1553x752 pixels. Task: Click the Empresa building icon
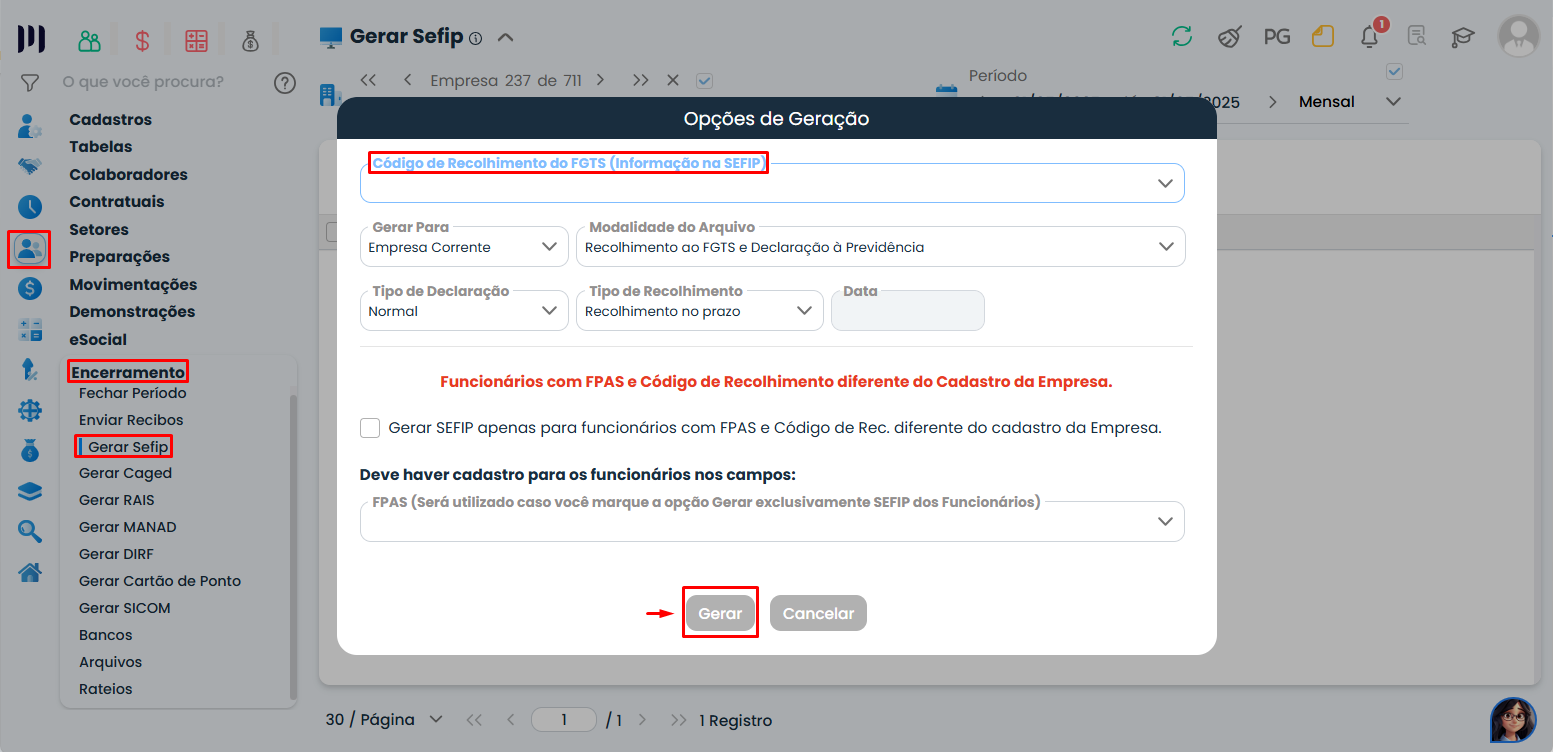tap(327, 94)
